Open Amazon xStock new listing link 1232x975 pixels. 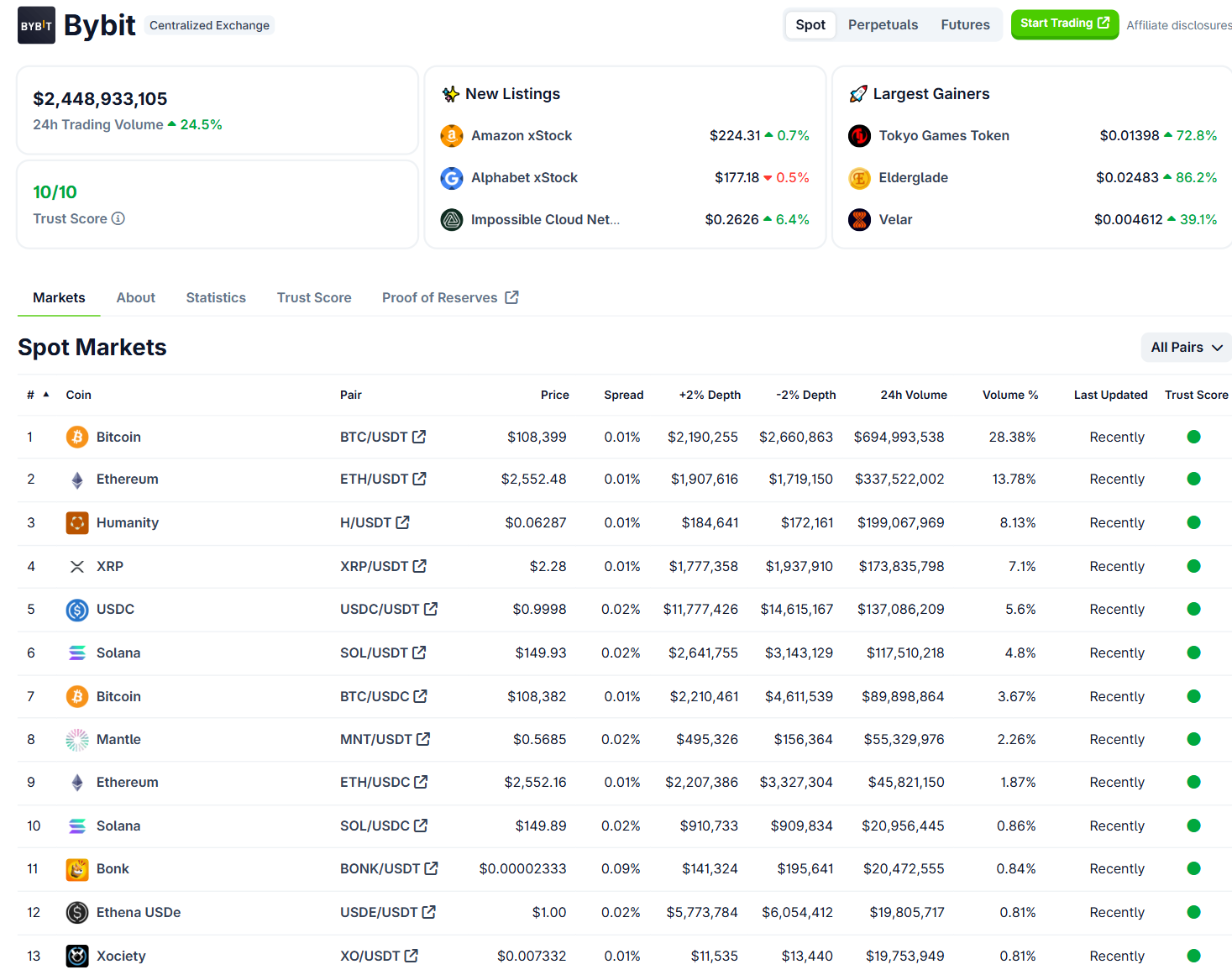(522, 135)
